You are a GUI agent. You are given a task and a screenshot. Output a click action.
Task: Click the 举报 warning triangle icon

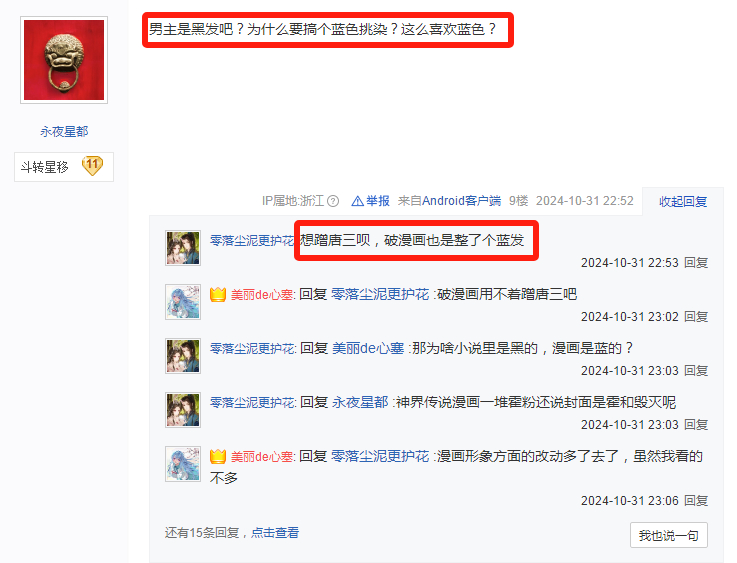(357, 201)
